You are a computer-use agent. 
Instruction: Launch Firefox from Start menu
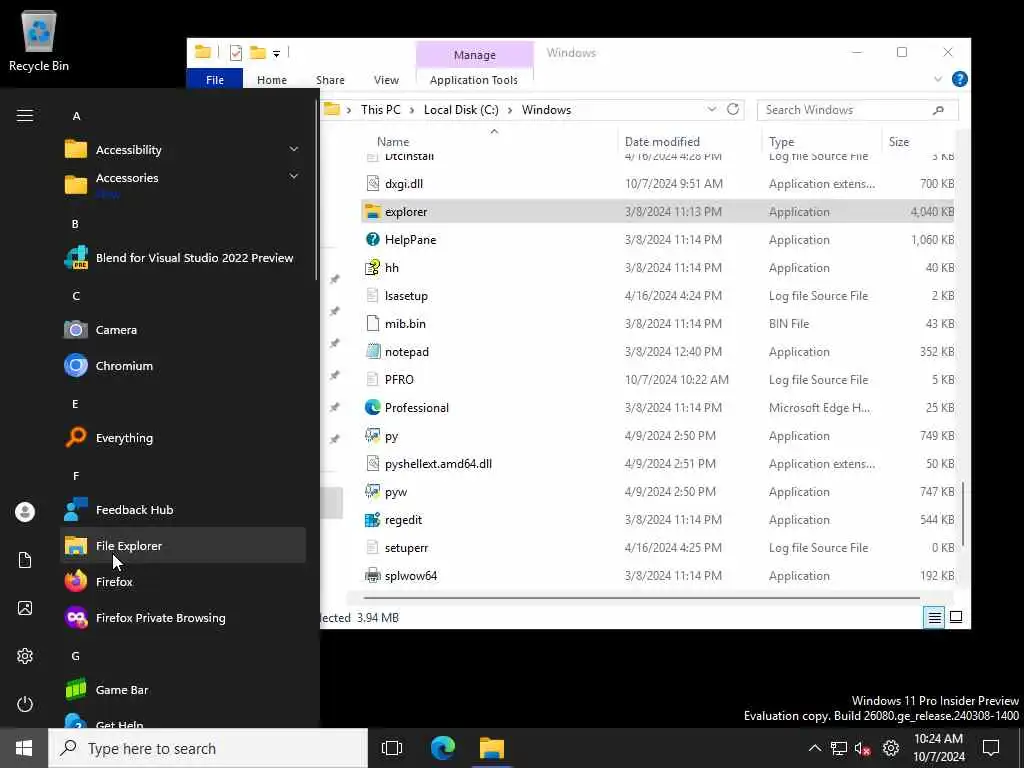coord(183,581)
